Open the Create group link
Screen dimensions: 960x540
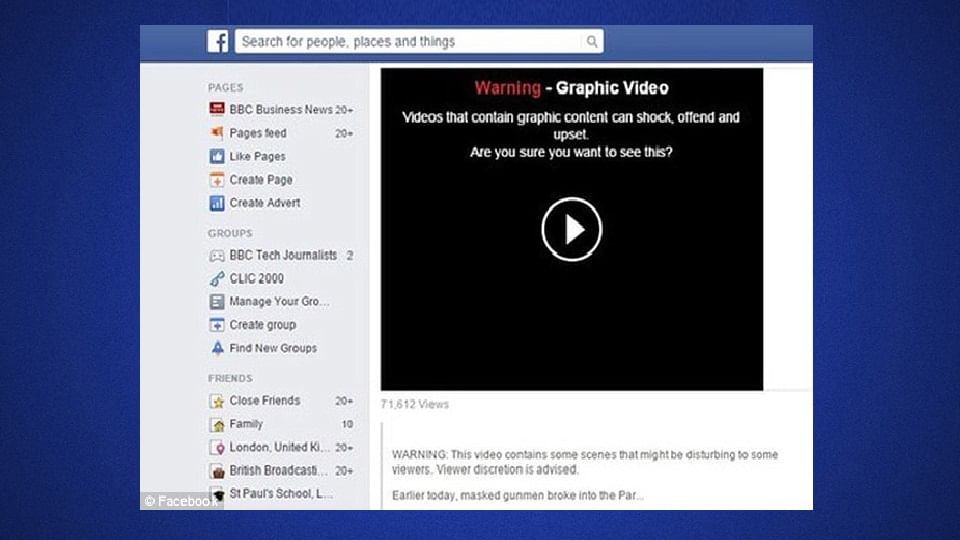(263, 324)
